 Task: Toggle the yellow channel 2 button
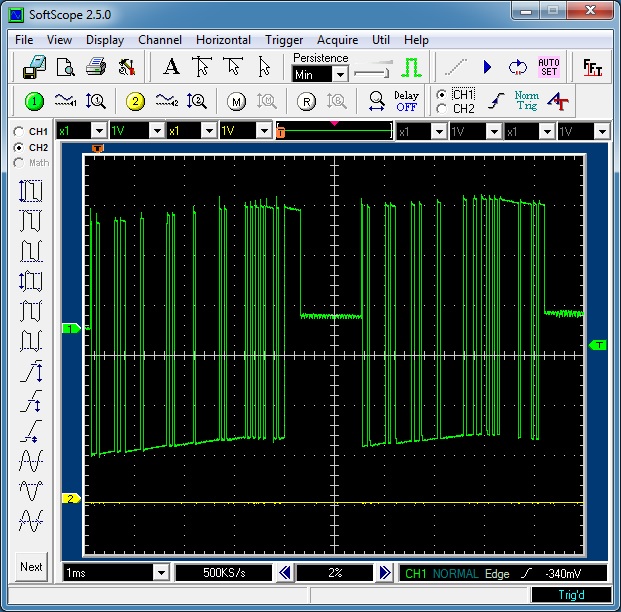[136, 101]
